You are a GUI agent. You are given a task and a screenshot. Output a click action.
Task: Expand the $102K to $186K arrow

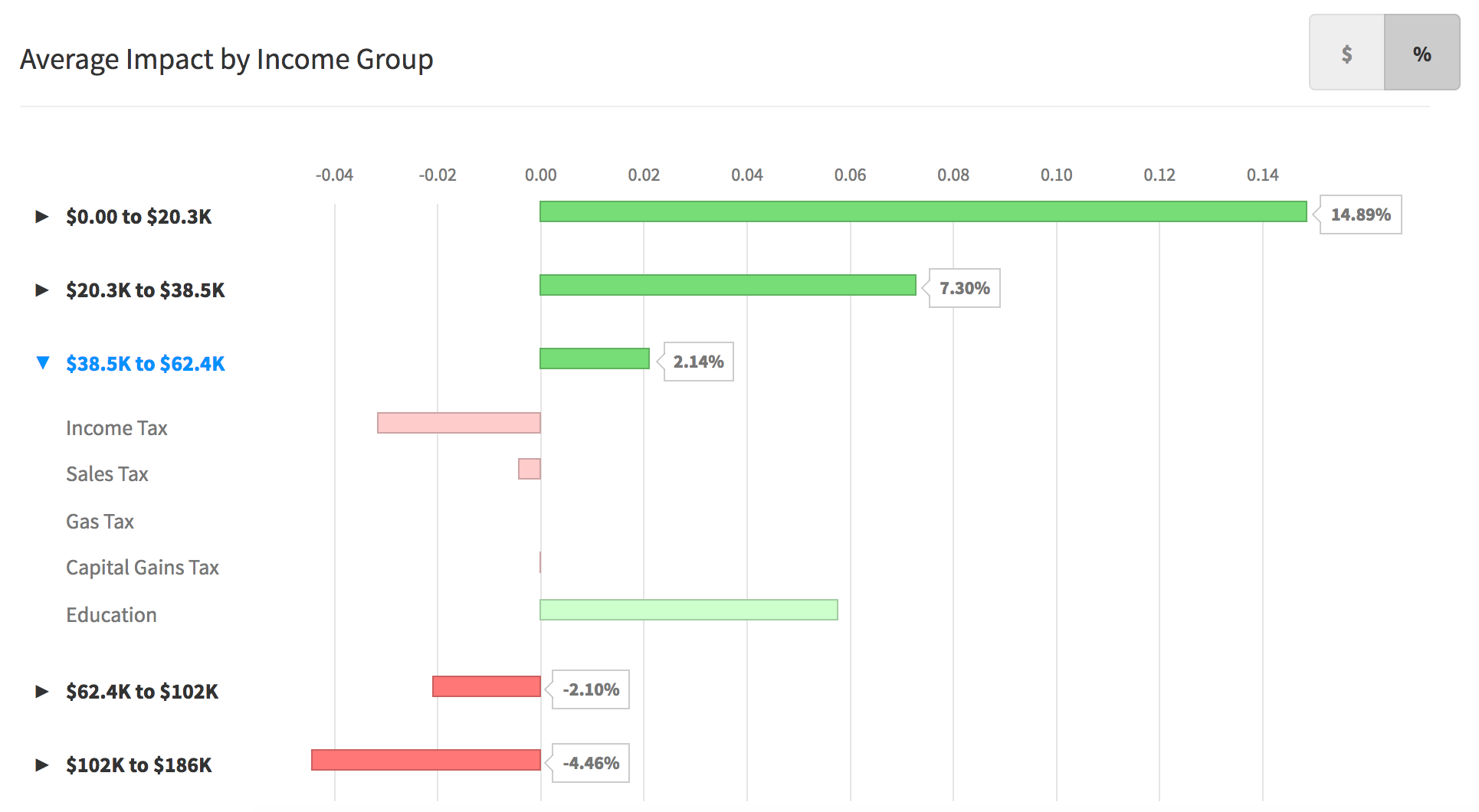tap(42, 765)
